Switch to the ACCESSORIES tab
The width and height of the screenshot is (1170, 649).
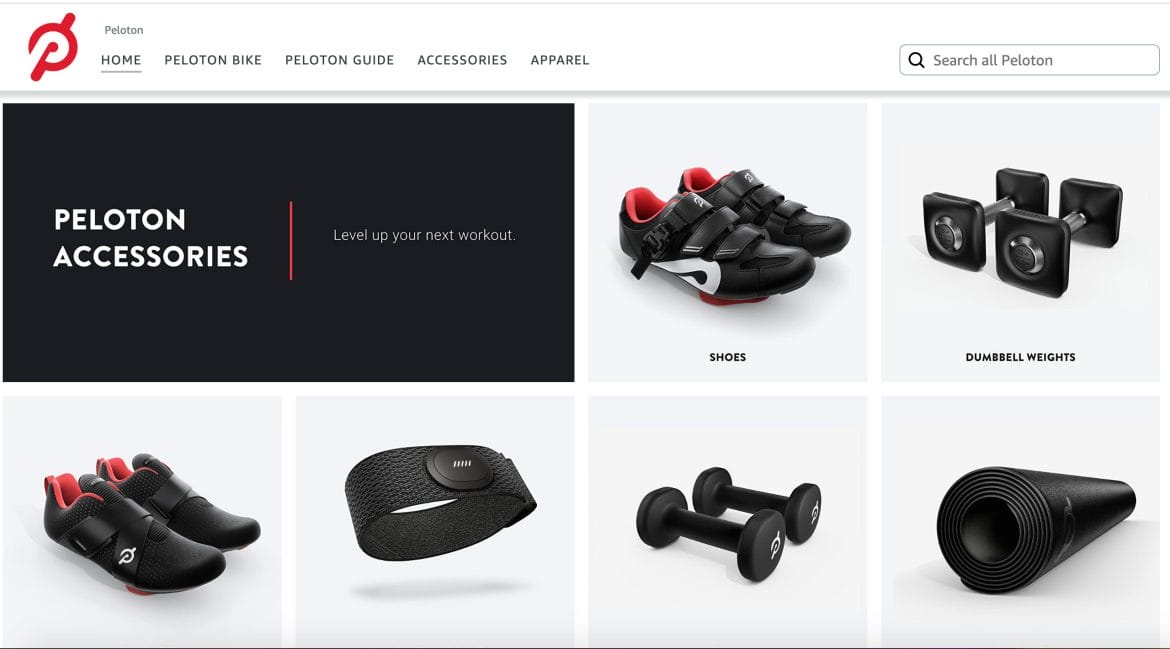pyautogui.click(x=462, y=60)
